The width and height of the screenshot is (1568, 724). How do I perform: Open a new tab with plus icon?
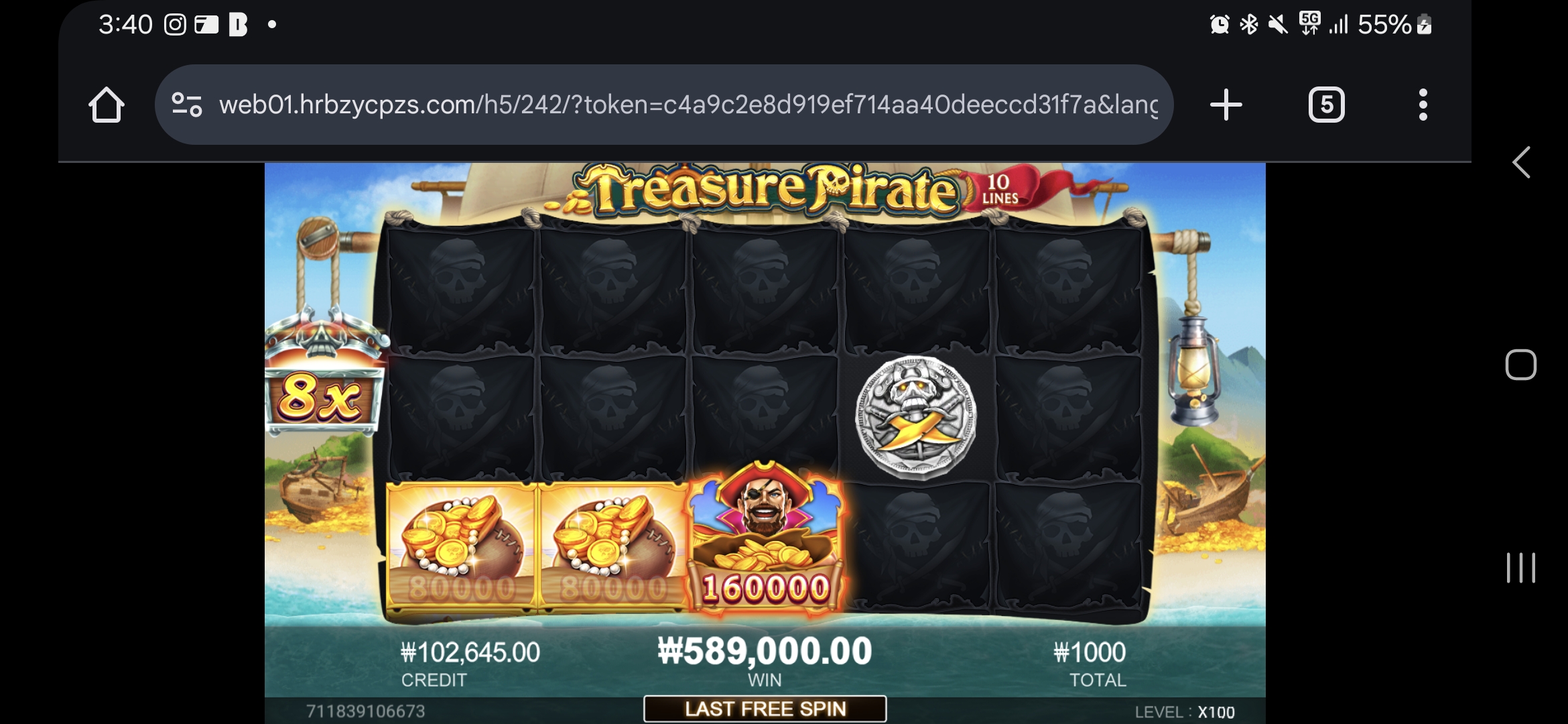coord(1226,105)
